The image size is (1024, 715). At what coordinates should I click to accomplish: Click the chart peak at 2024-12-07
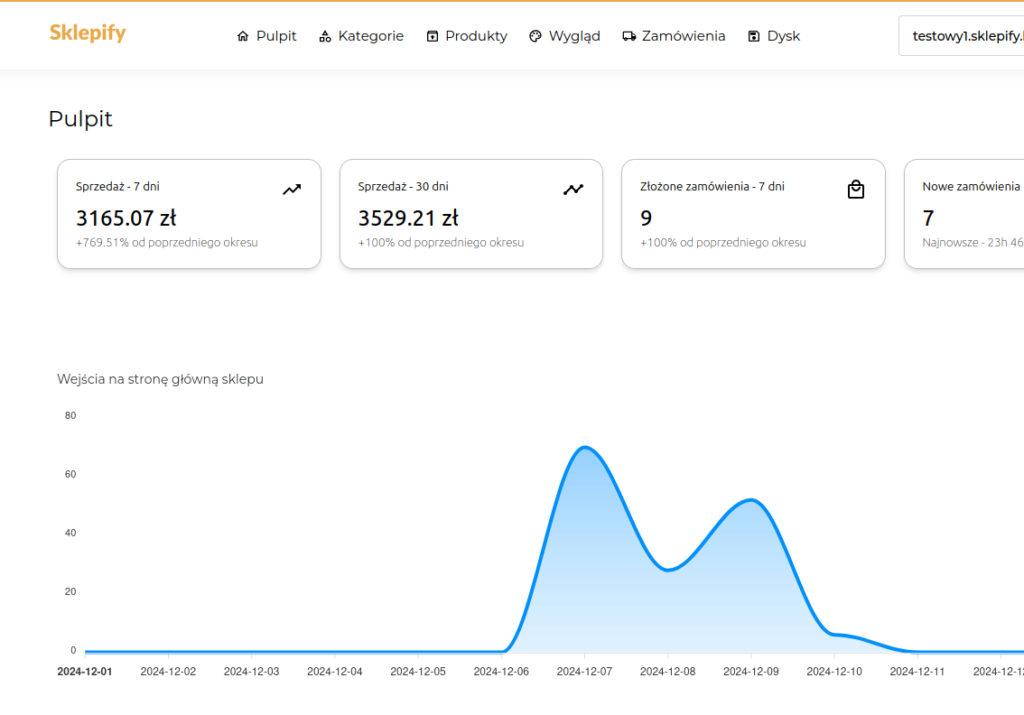(584, 447)
